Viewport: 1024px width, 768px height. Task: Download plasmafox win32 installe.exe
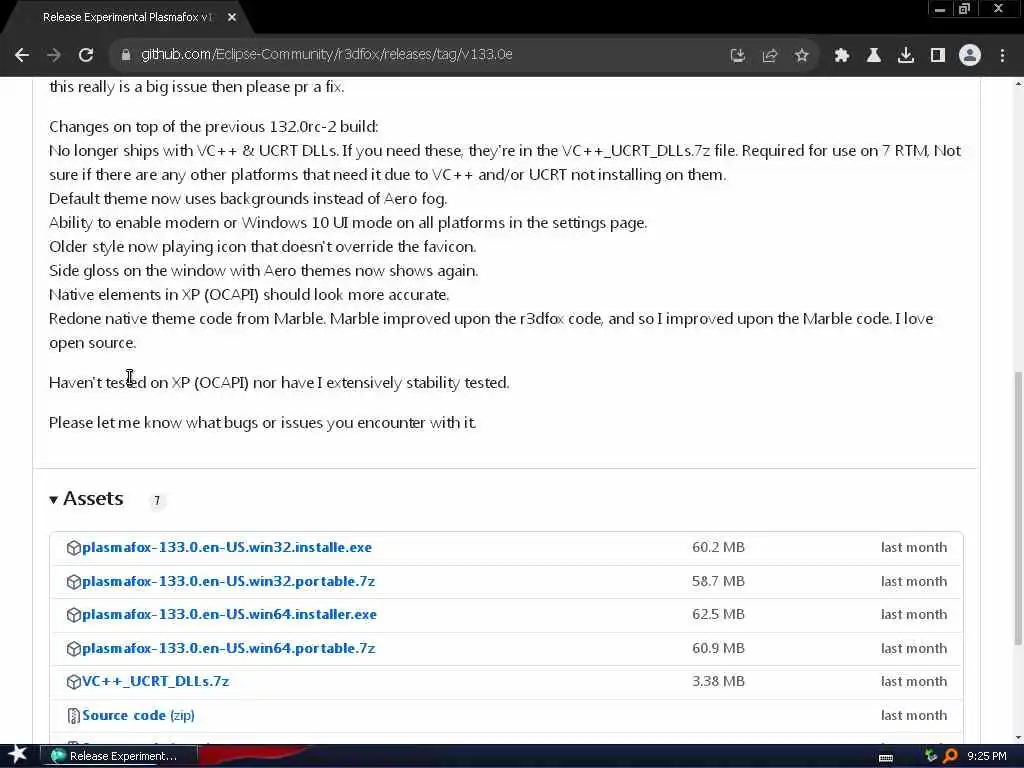[x=227, y=548]
